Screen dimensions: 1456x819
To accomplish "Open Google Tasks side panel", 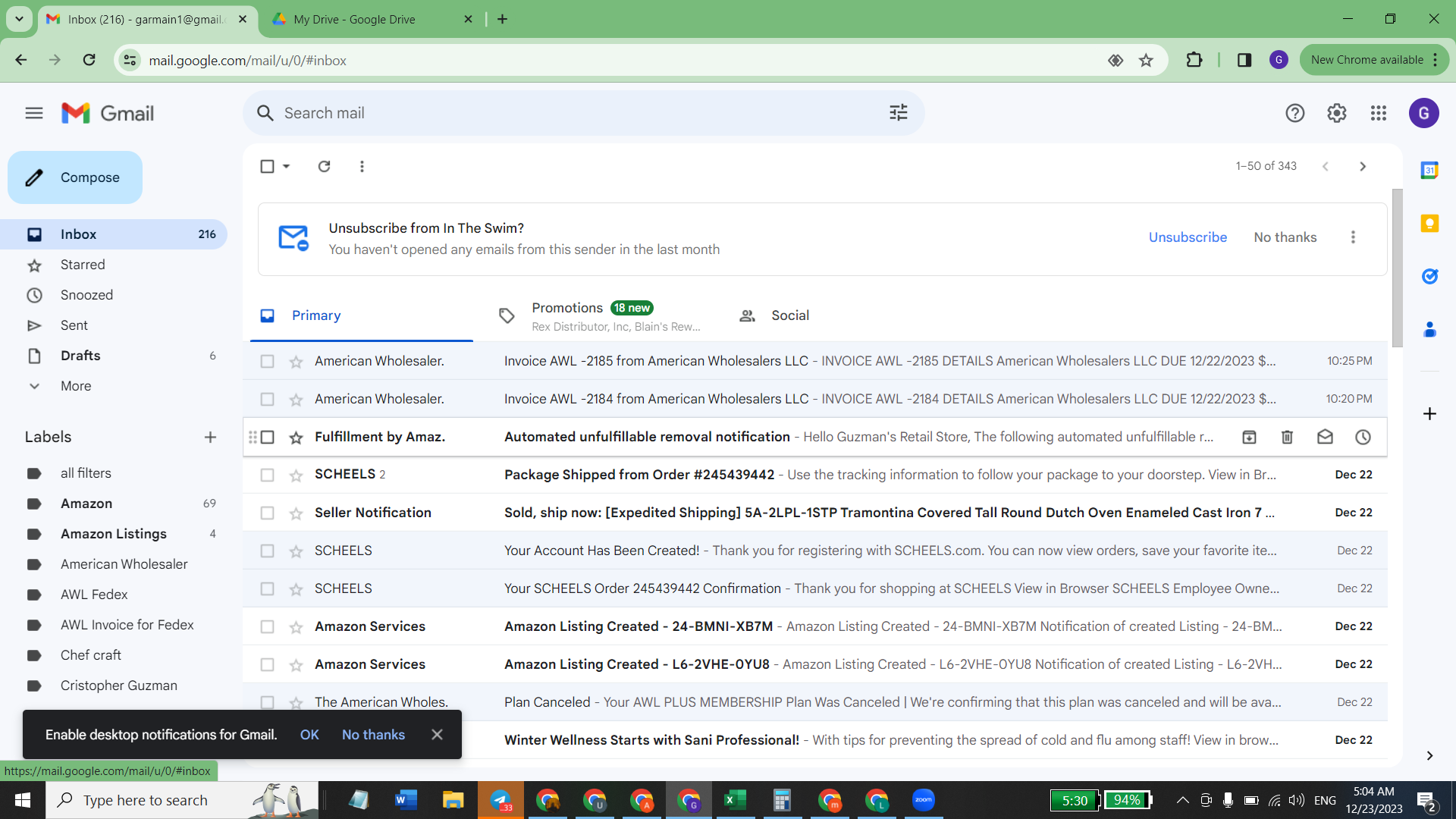I will click(1429, 277).
